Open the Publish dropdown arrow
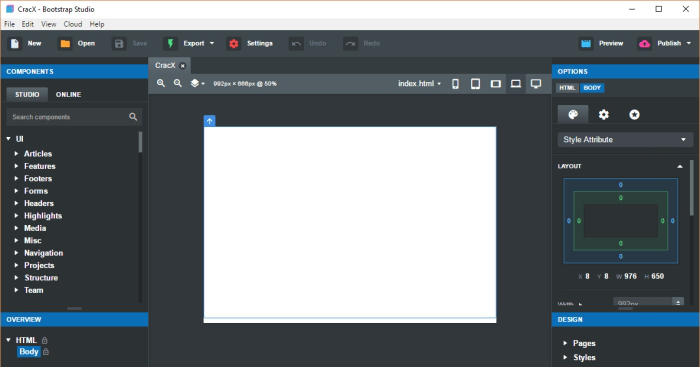The image size is (700, 381). point(689,43)
